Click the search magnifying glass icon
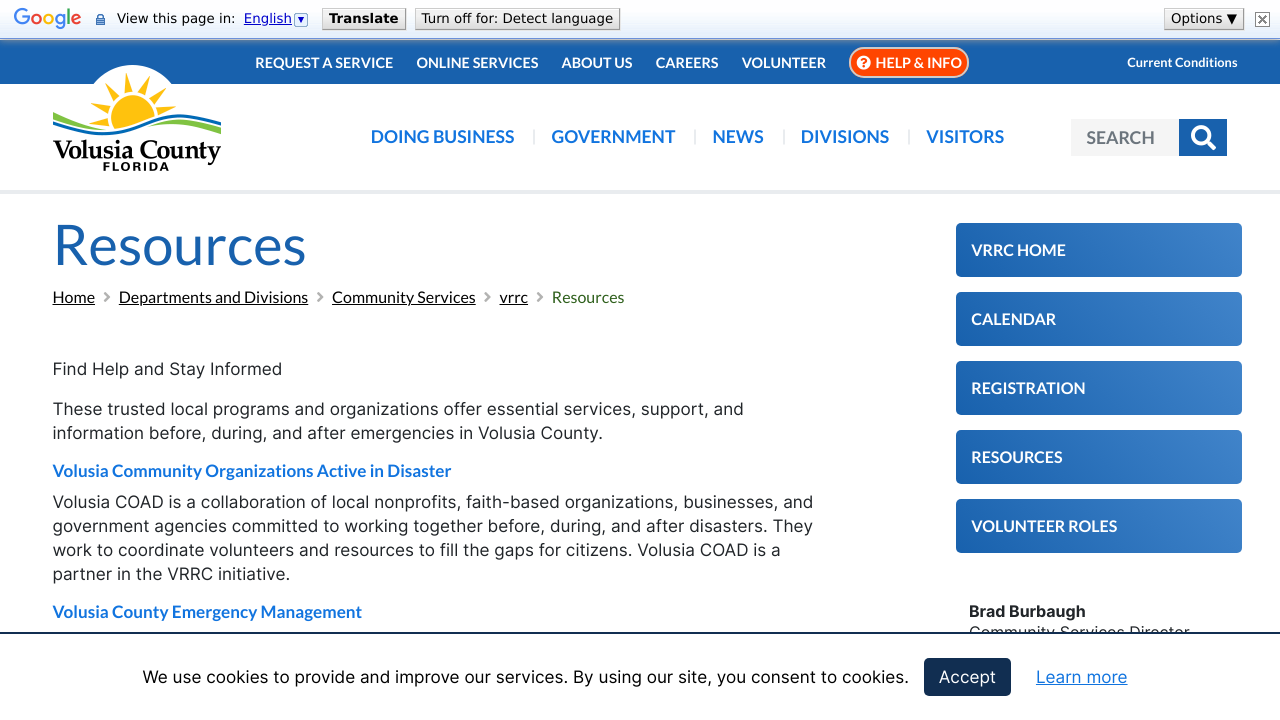The image size is (1280, 720). (x=1202, y=137)
